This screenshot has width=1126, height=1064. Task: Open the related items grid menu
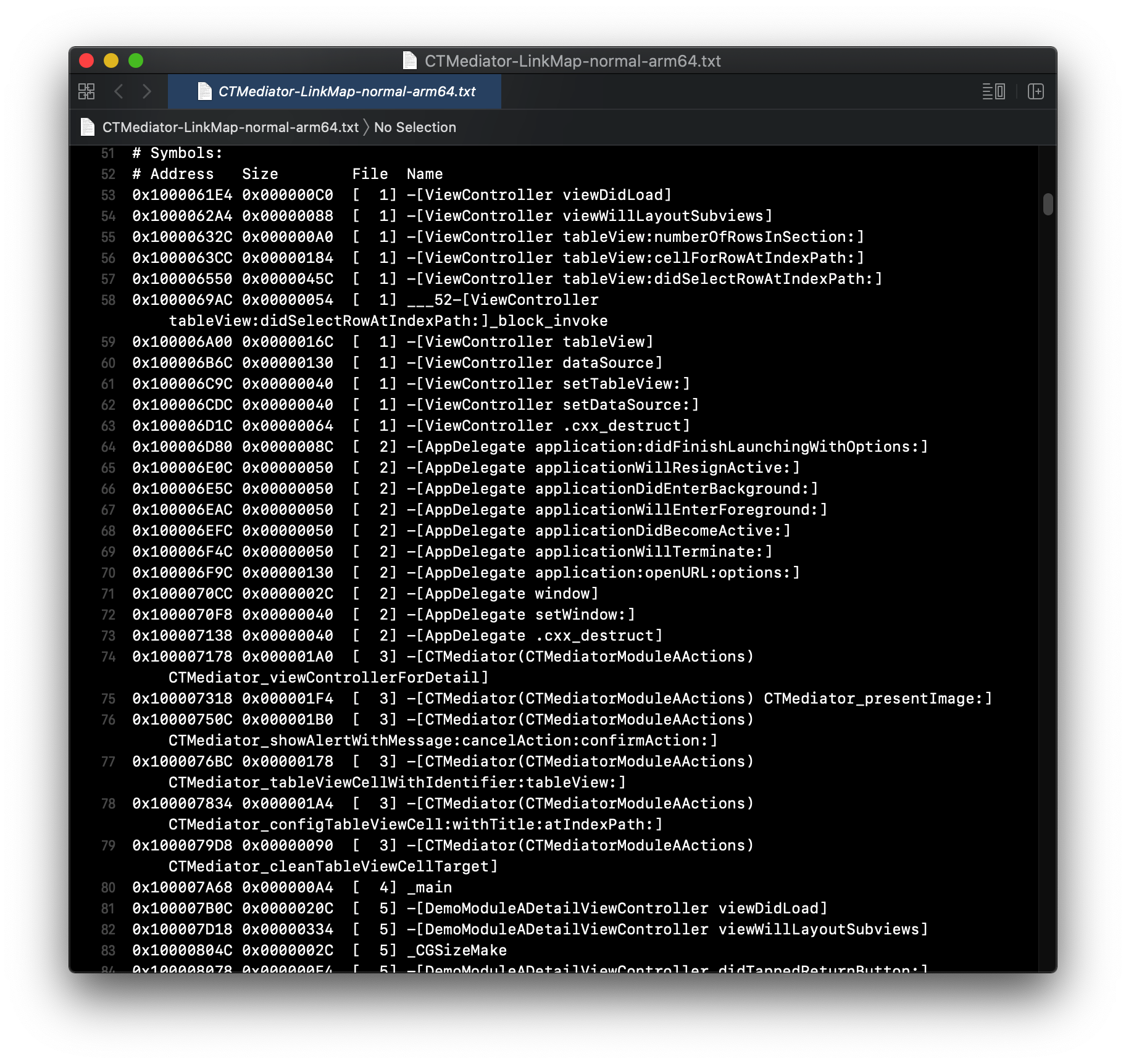[x=86, y=91]
